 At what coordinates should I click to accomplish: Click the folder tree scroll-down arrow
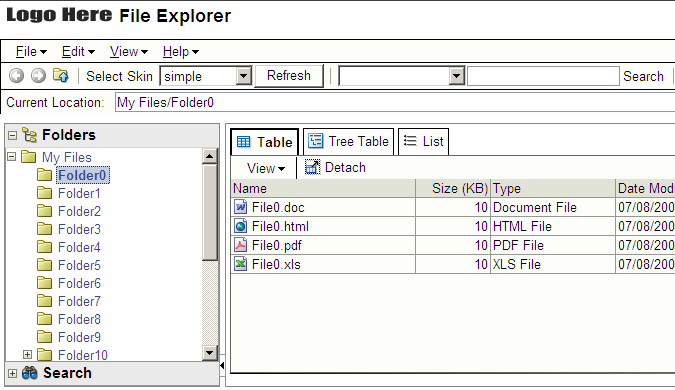click(210, 353)
